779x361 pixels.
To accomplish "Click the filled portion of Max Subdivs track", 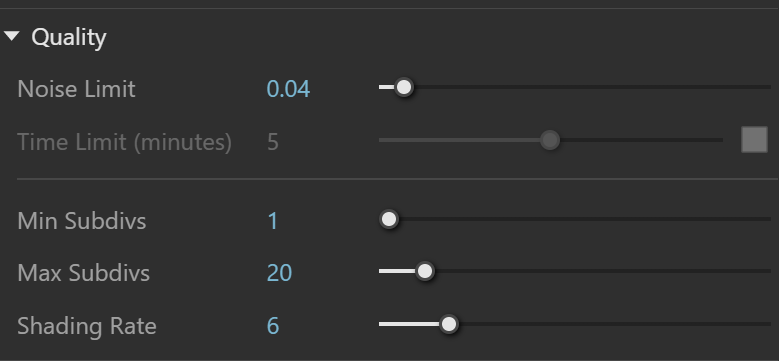I will (x=397, y=271).
